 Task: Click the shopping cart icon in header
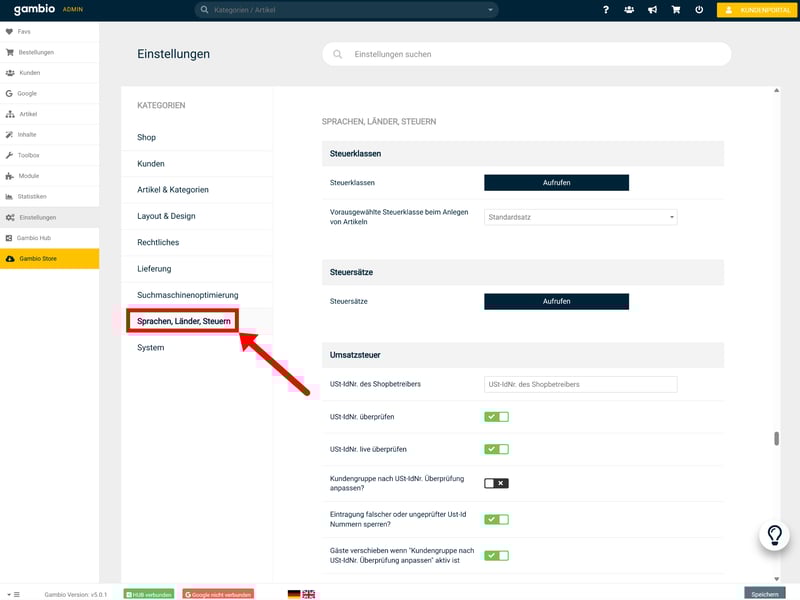pyautogui.click(x=675, y=10)
